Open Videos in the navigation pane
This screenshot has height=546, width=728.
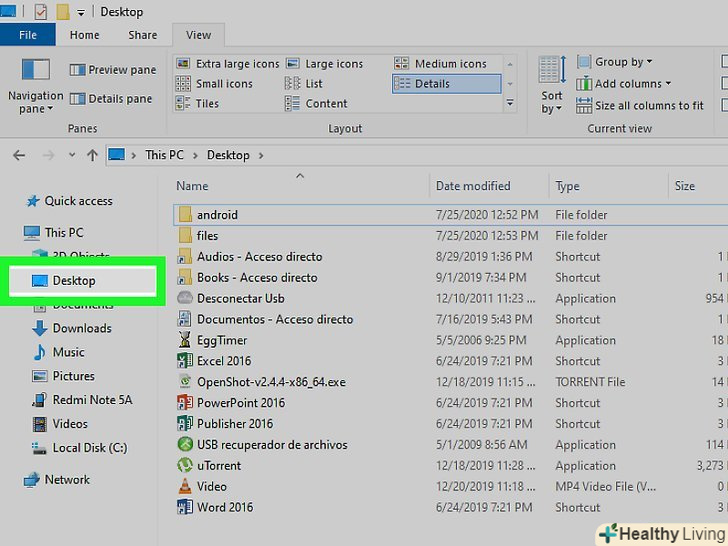click(x=60, y=424)
